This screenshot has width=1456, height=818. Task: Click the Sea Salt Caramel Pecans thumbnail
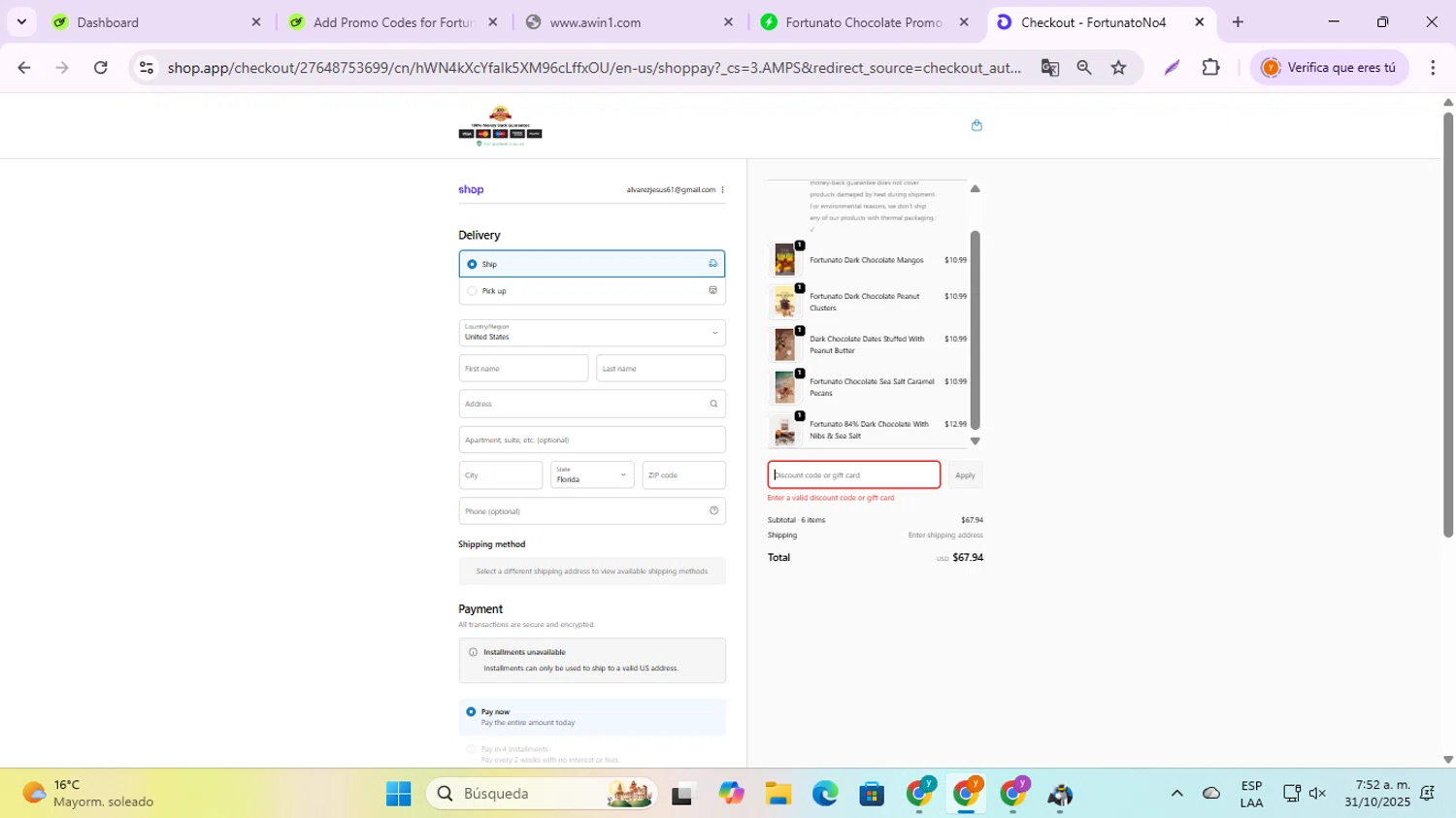pos(784,388)
